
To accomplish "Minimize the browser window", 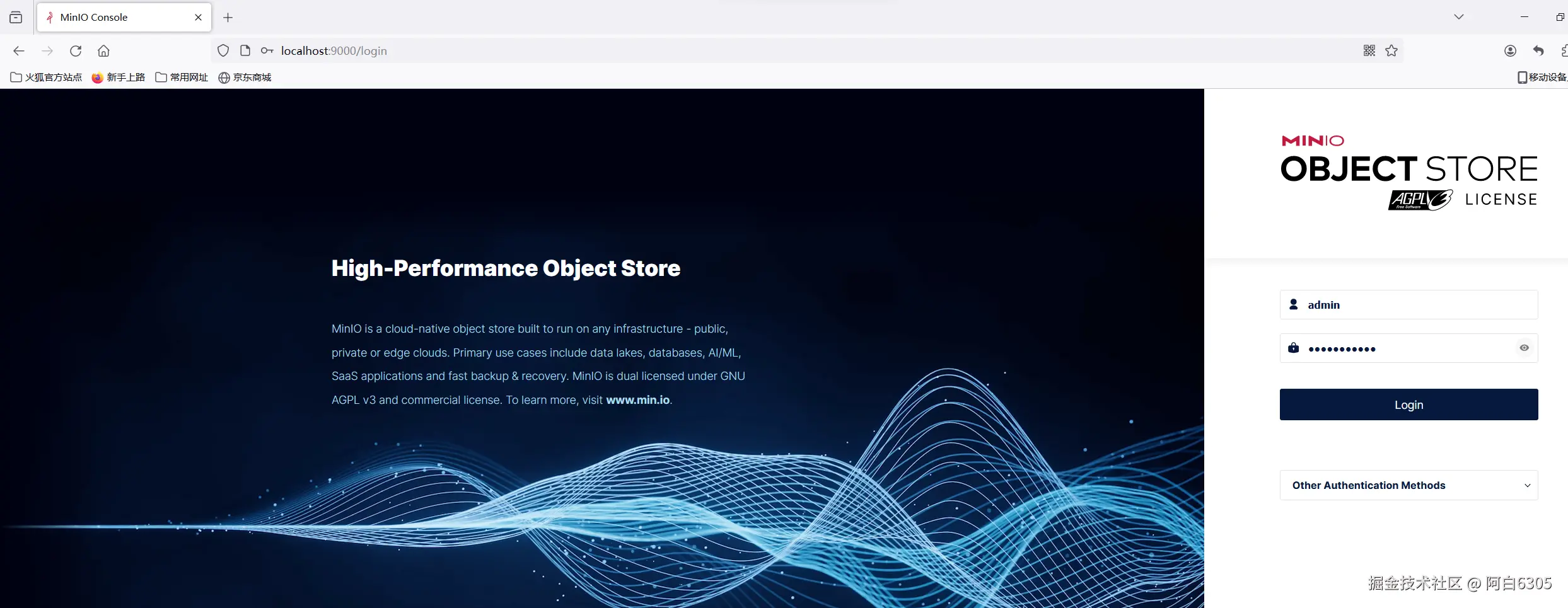I will pyautogui.click(x=1524, y=17).
